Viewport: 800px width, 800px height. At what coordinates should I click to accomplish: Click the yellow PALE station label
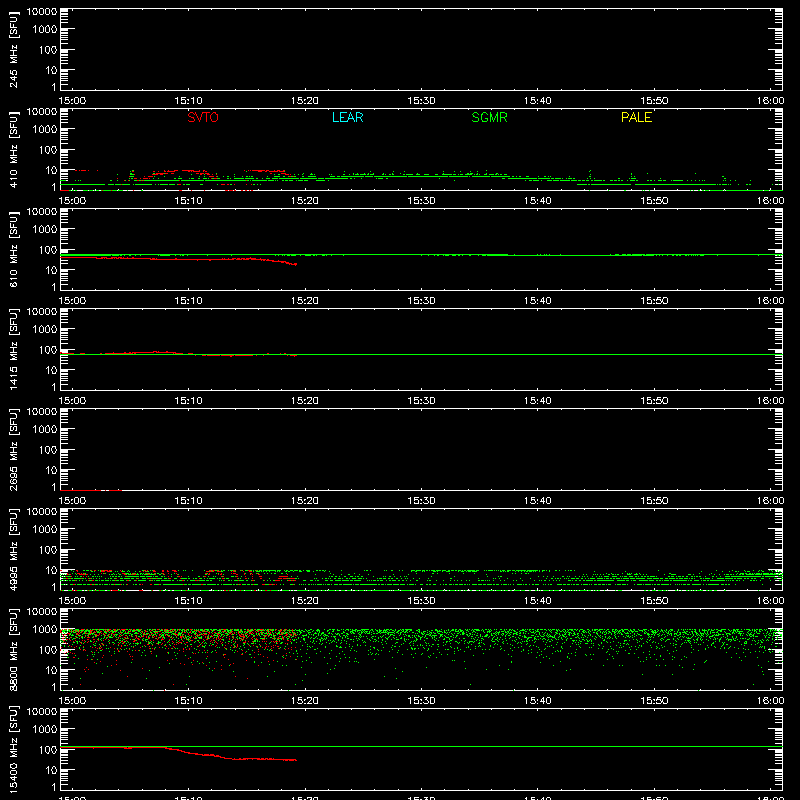click(x=636, y=117)
